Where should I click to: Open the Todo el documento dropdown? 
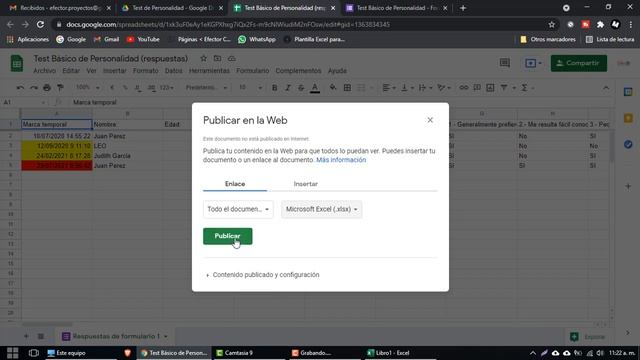coord(238,209)
